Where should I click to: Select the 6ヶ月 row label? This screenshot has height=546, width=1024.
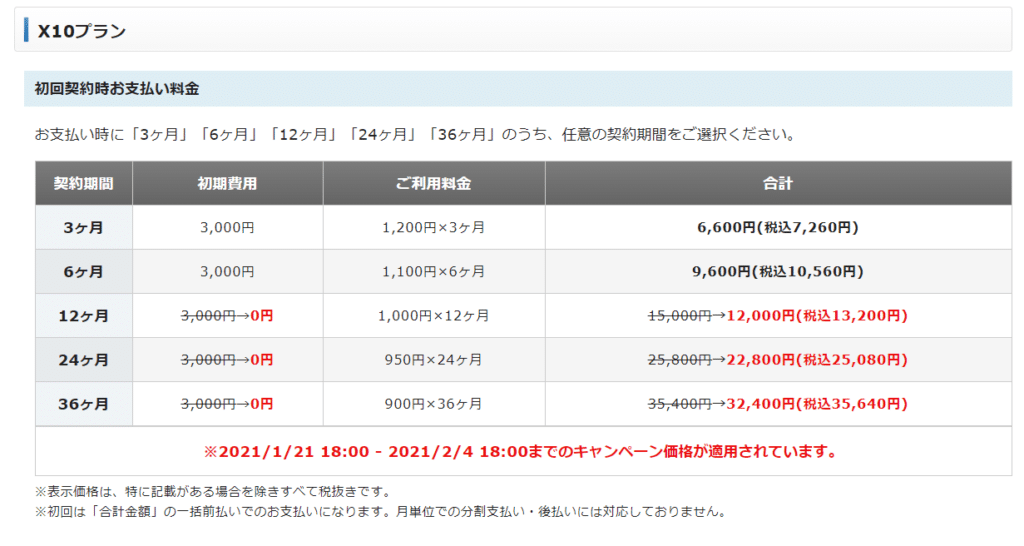pos(84,272)
